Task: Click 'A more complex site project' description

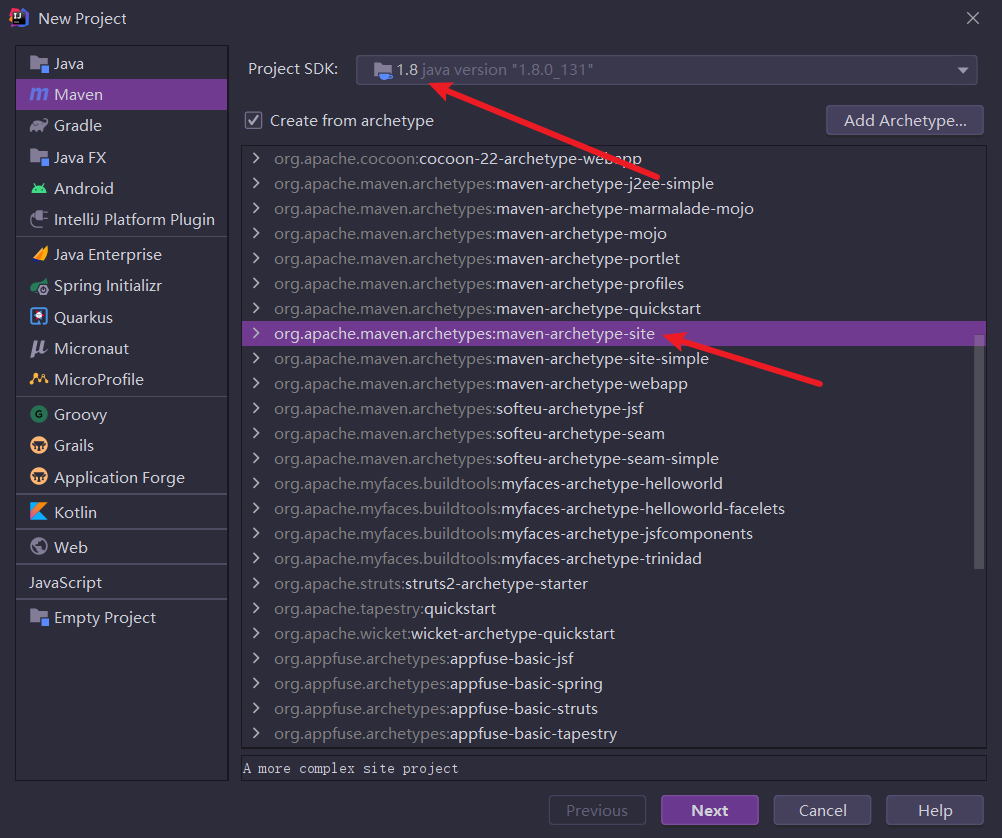Action: tap(351, 768)
